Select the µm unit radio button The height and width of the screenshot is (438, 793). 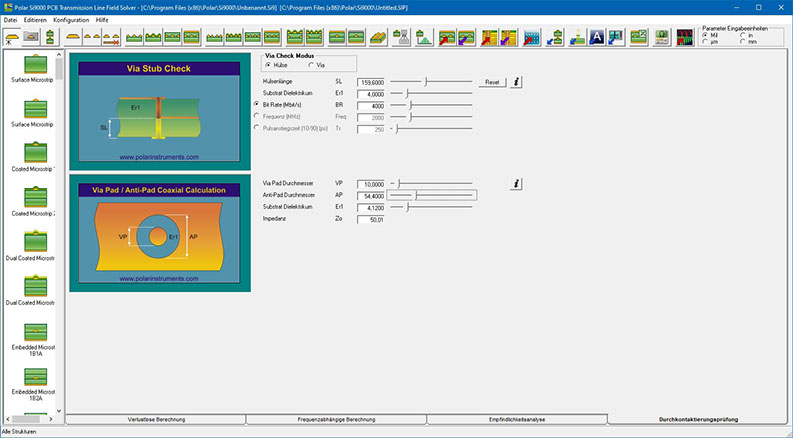click(705, 42)
